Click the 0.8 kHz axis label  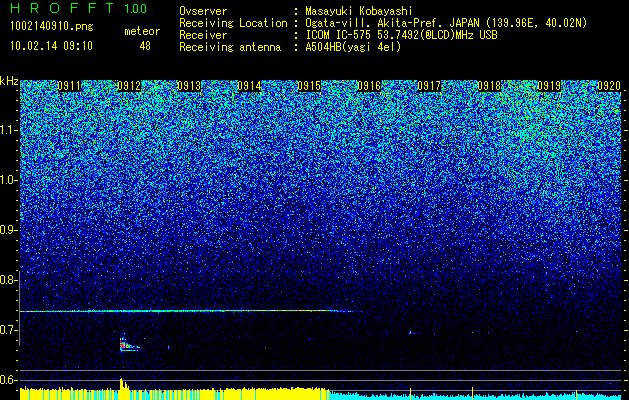9,280
